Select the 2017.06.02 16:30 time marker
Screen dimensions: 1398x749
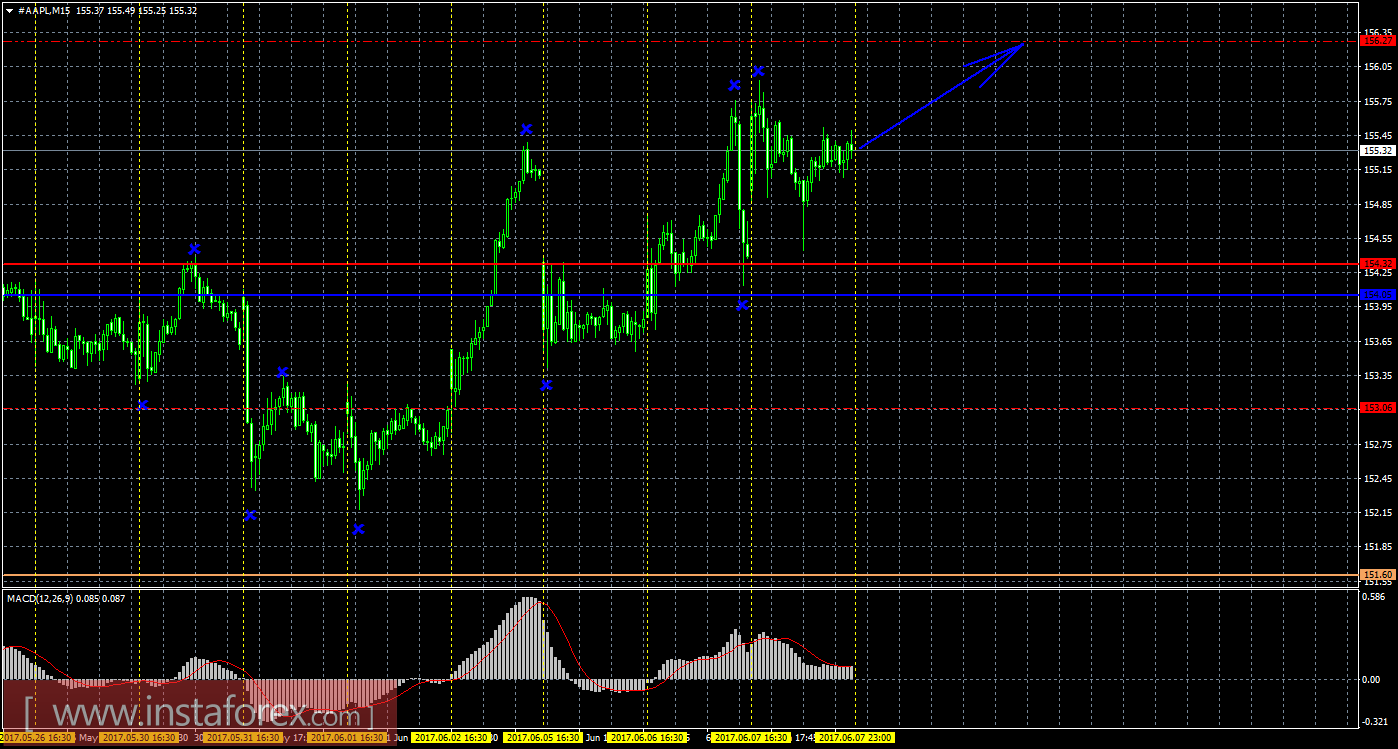coord(451,738)
